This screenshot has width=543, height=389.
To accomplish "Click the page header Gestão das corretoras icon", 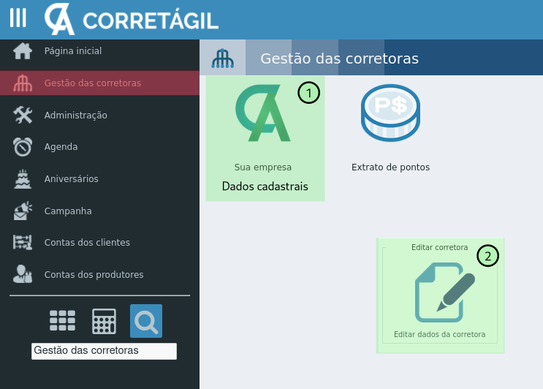I will point(222,58).
